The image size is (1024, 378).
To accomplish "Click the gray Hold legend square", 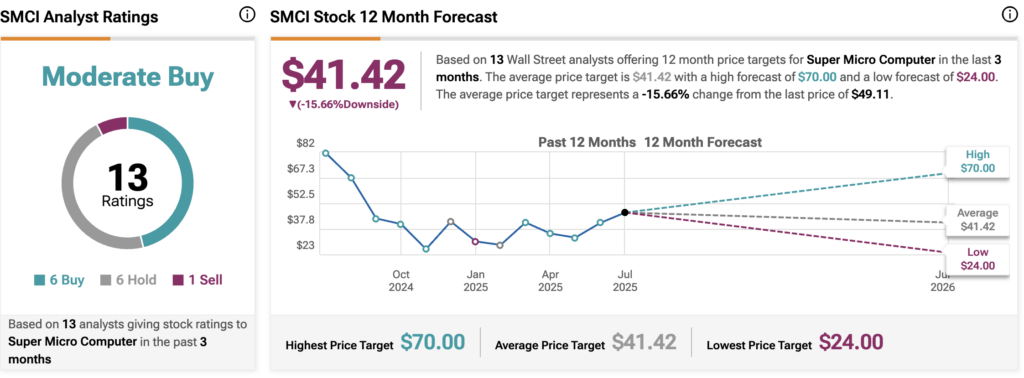I will [105, 280].
